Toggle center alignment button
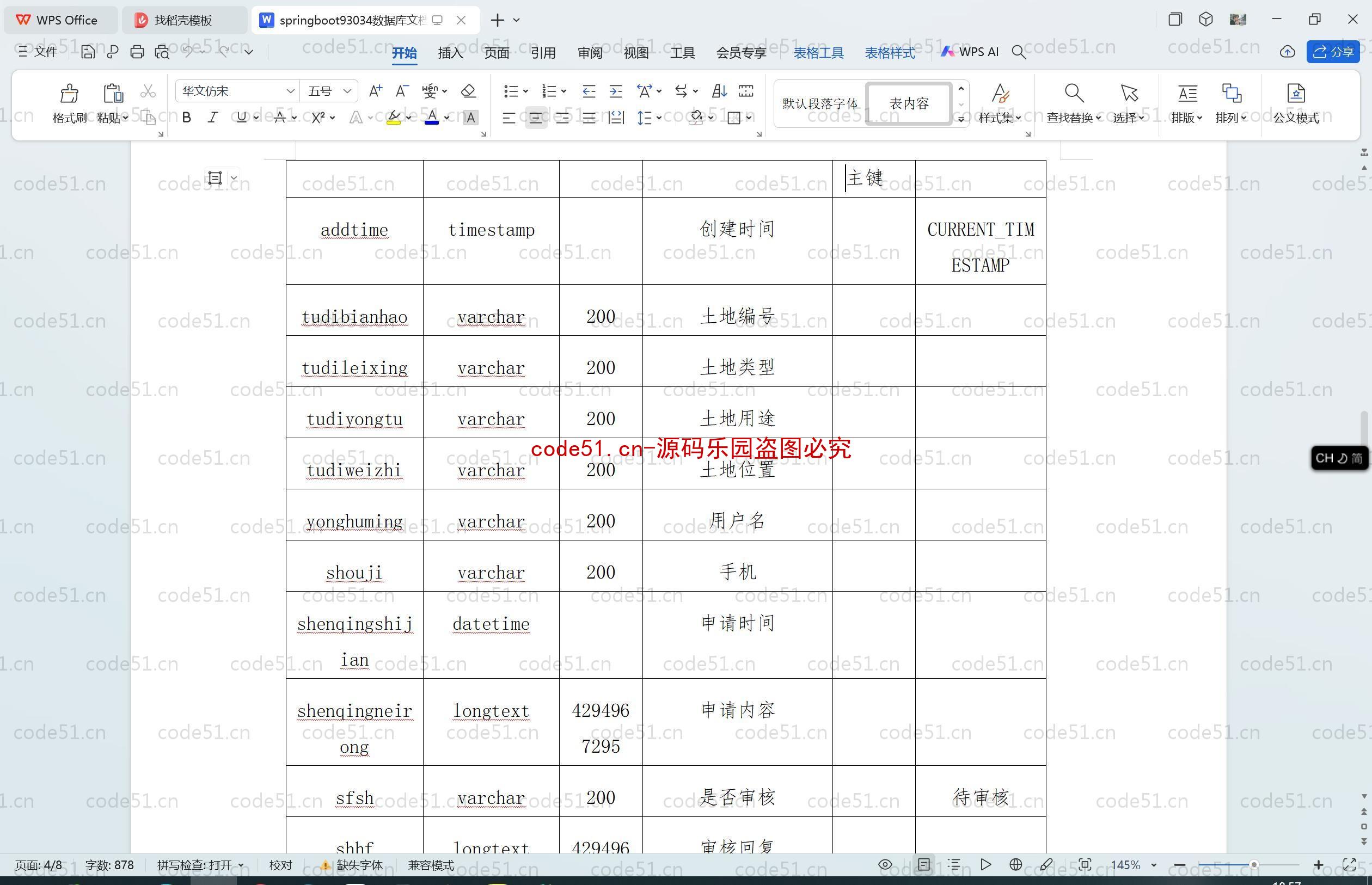Image resolution: width=1372 pixels, height=885 pixels. click(x=536, y=118)
